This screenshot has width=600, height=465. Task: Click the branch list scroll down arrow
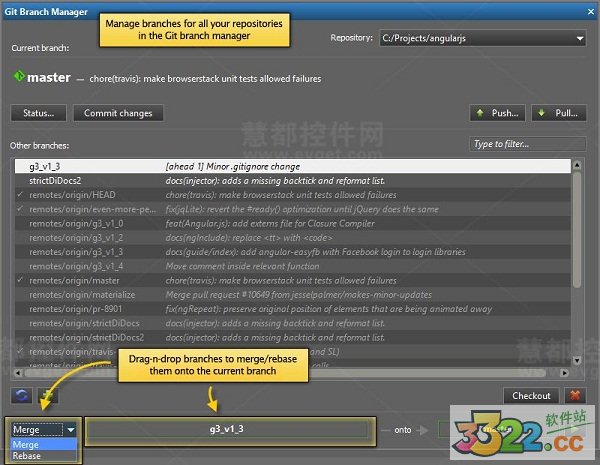coord(577,360)
